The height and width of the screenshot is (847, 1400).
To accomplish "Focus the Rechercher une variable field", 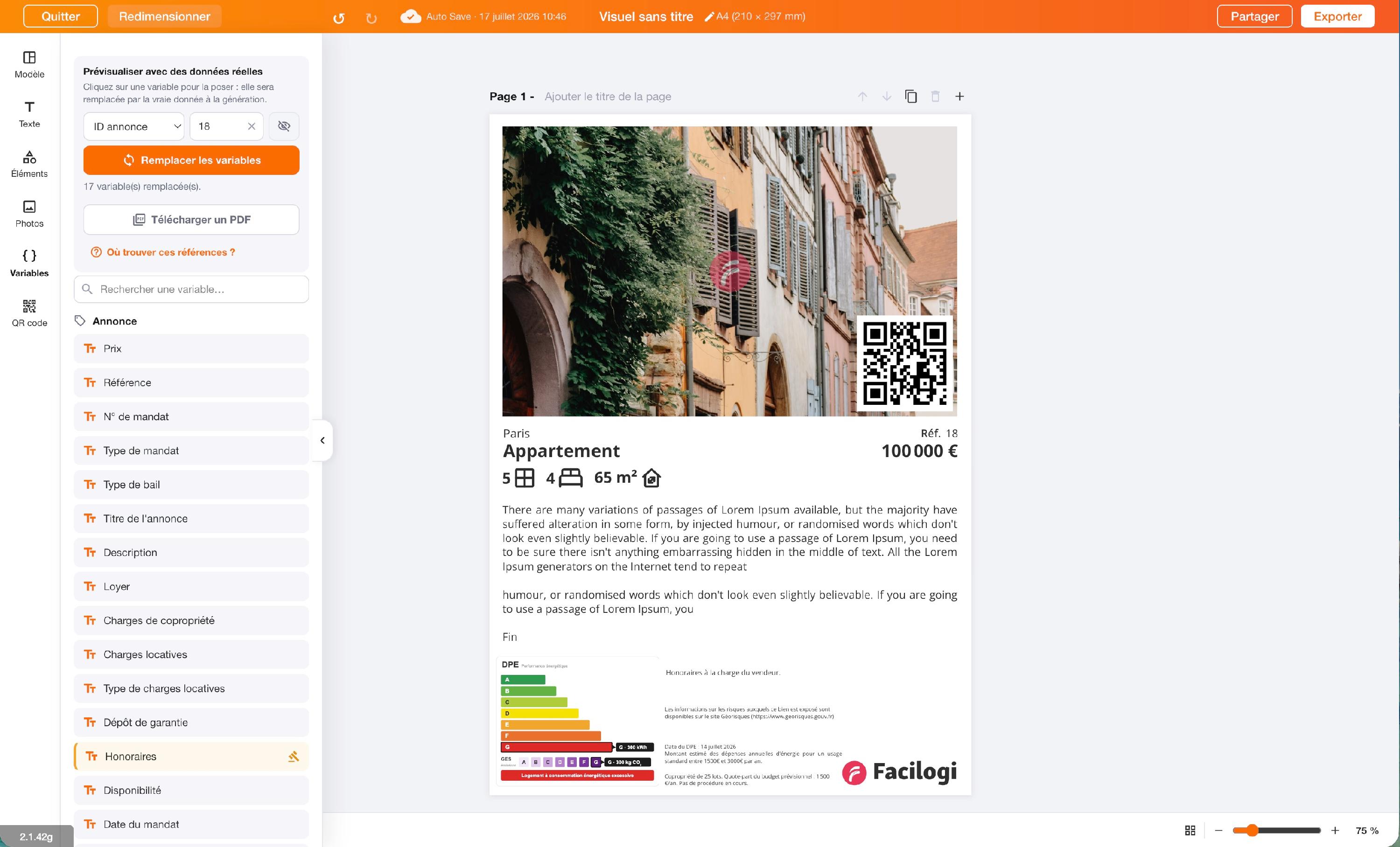I will coord(191,289).
